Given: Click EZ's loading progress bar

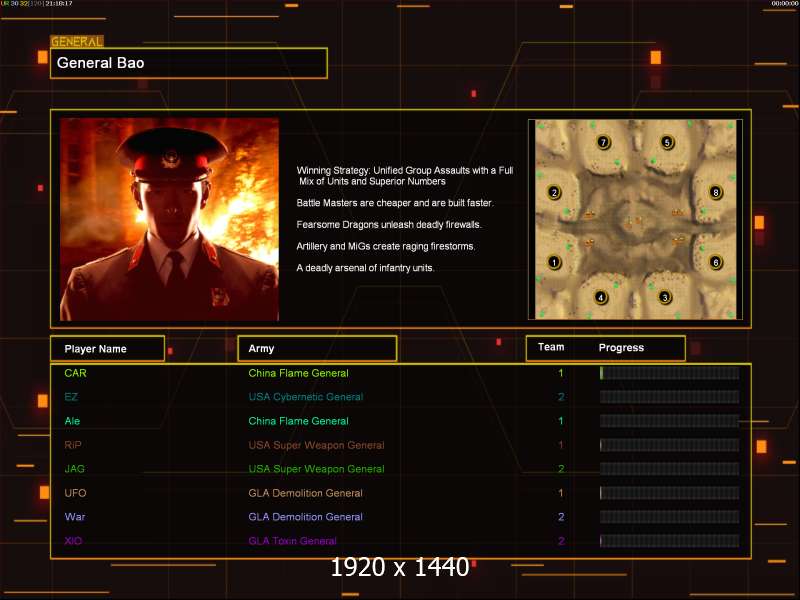Looking at the screenshot, I should click(x=669, y=397).
